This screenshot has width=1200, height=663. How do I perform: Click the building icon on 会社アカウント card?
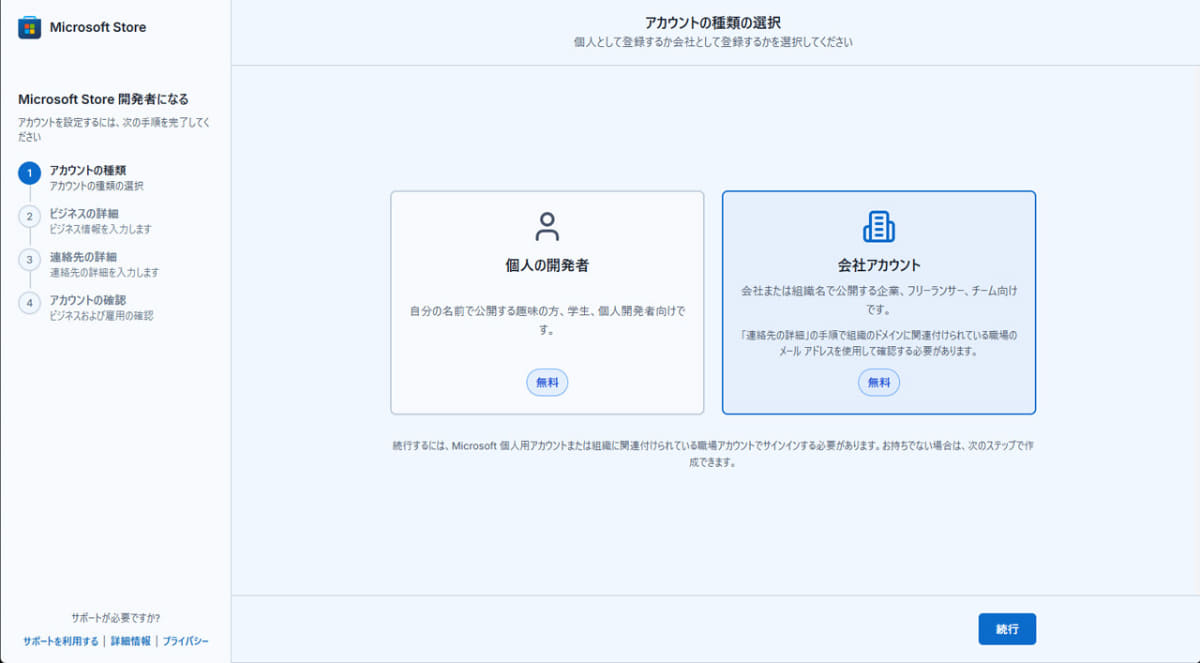pos(879,226)
